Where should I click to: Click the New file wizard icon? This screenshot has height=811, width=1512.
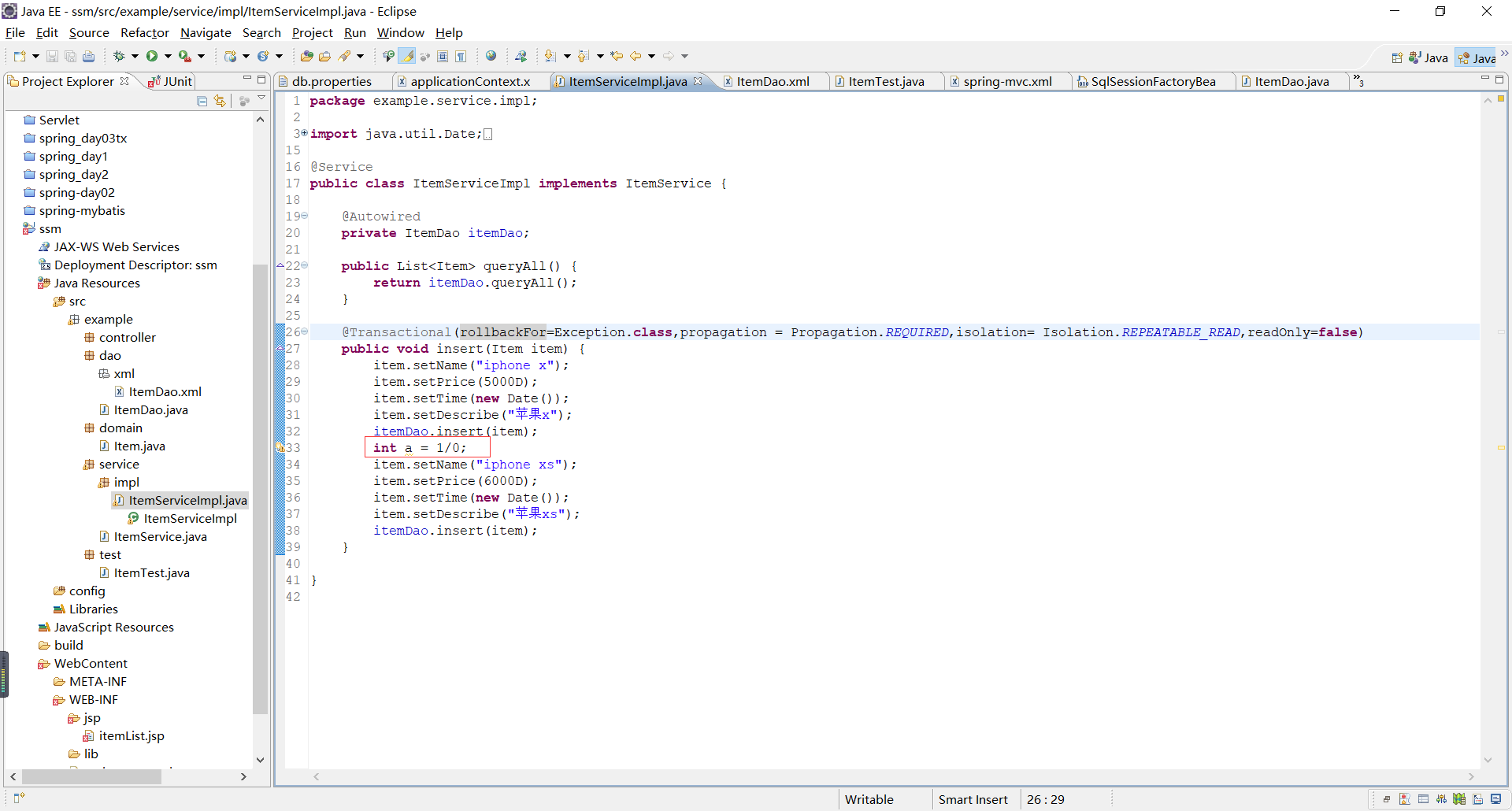(x=20, y=56)
